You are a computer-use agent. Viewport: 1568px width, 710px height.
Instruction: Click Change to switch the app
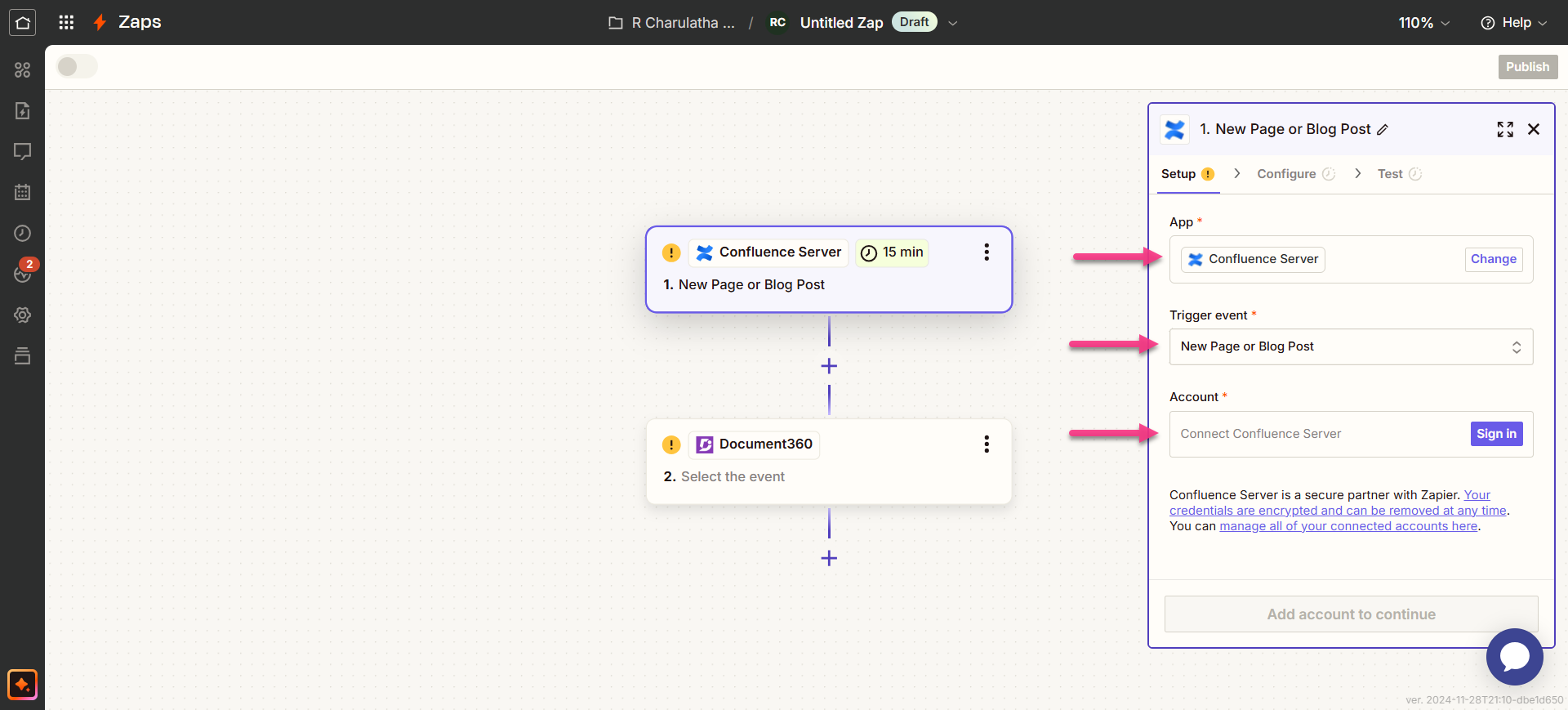[1493, 259]
